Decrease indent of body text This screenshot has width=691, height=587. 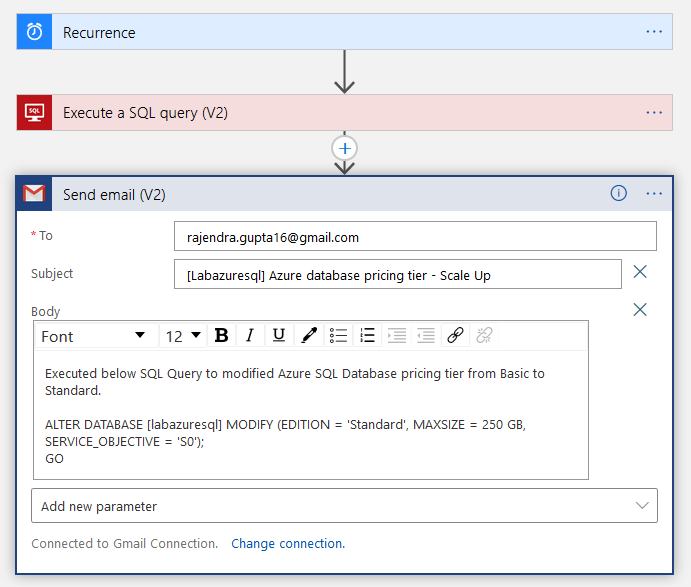426,336
